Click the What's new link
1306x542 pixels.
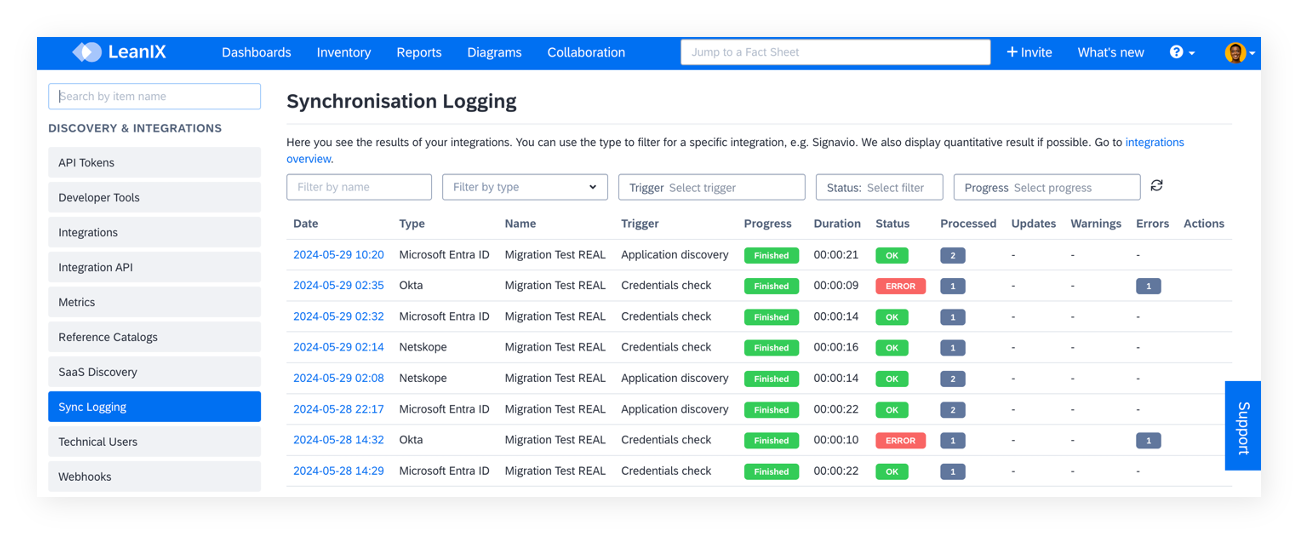[x=1110, y=52]
